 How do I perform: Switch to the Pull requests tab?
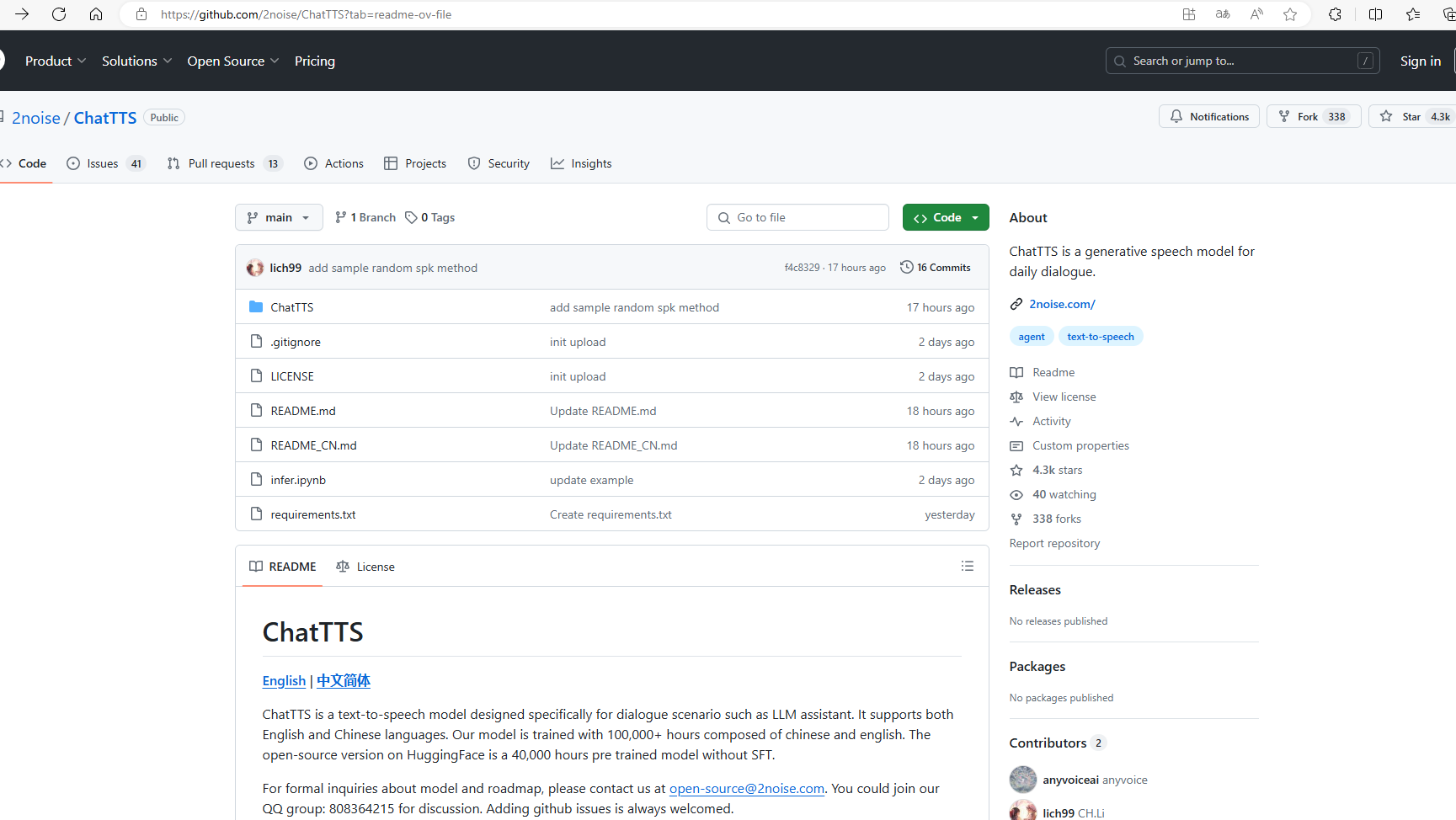click(225, 163)
